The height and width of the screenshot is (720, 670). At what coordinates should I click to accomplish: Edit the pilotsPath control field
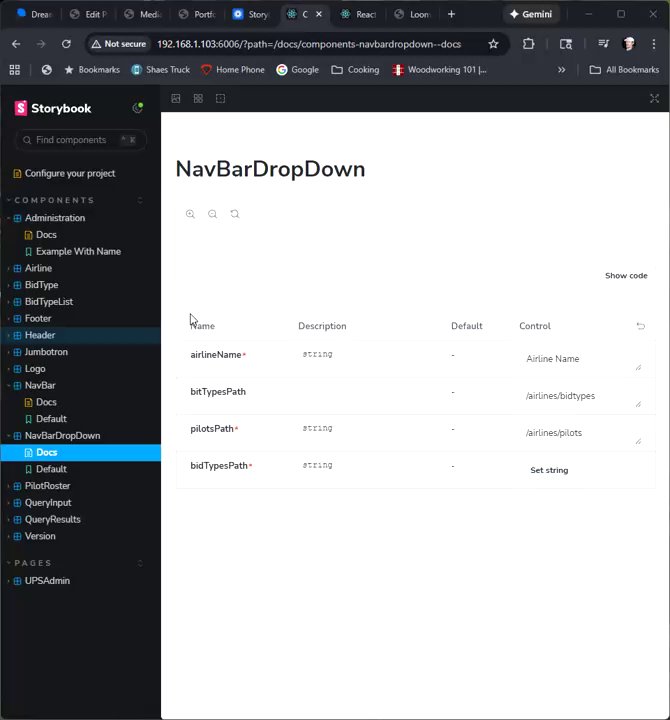[581, 433]
